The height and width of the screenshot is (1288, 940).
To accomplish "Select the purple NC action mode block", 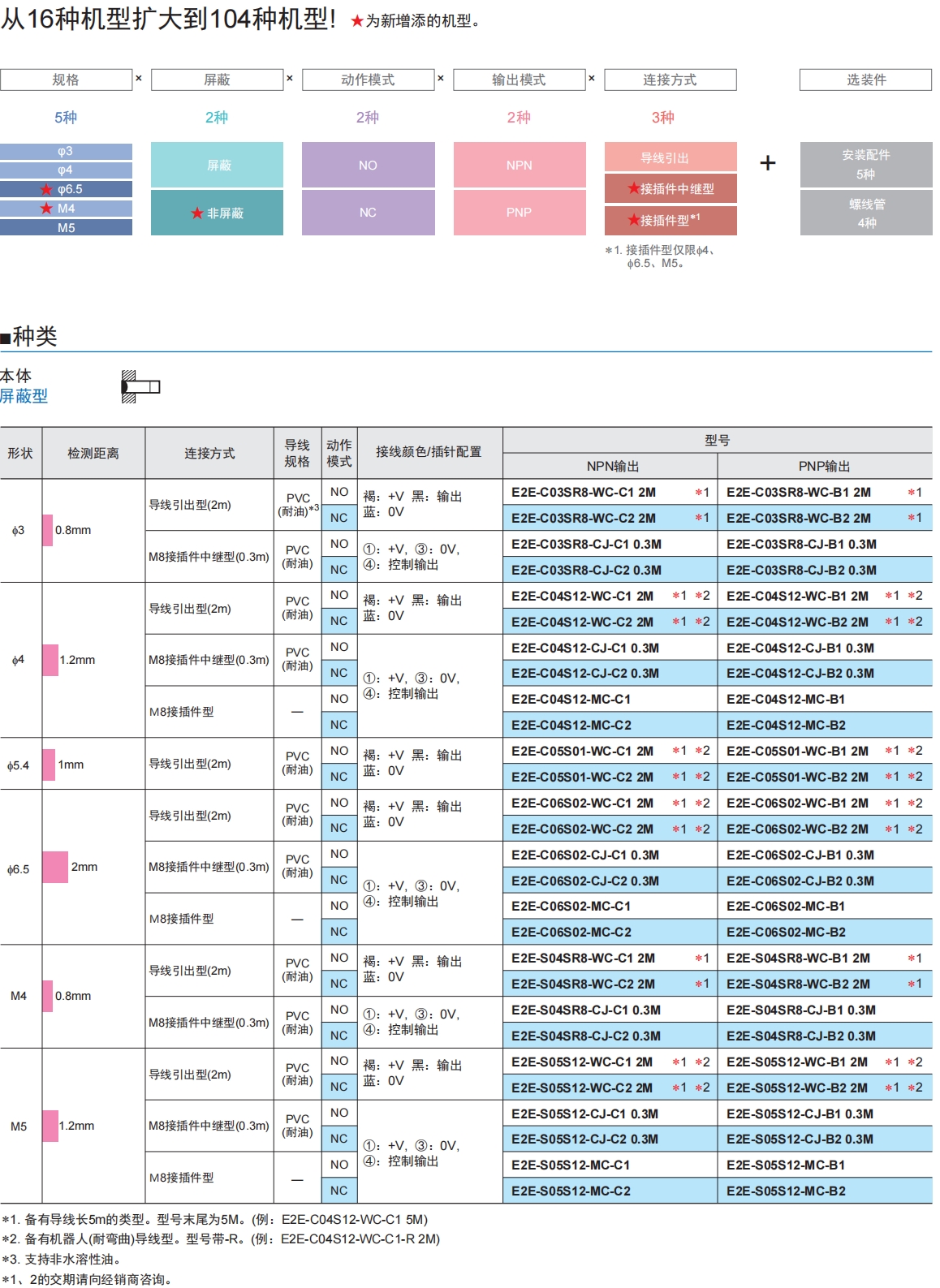I will (x=368, y=213).
